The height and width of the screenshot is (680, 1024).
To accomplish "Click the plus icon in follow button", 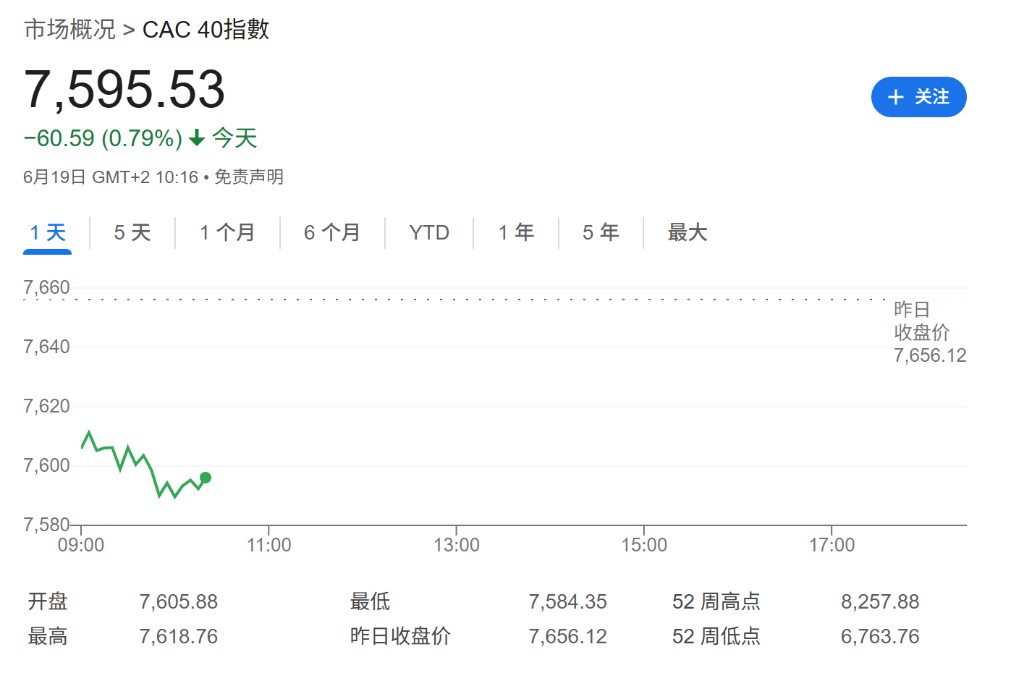I will (x=895, y=97).
